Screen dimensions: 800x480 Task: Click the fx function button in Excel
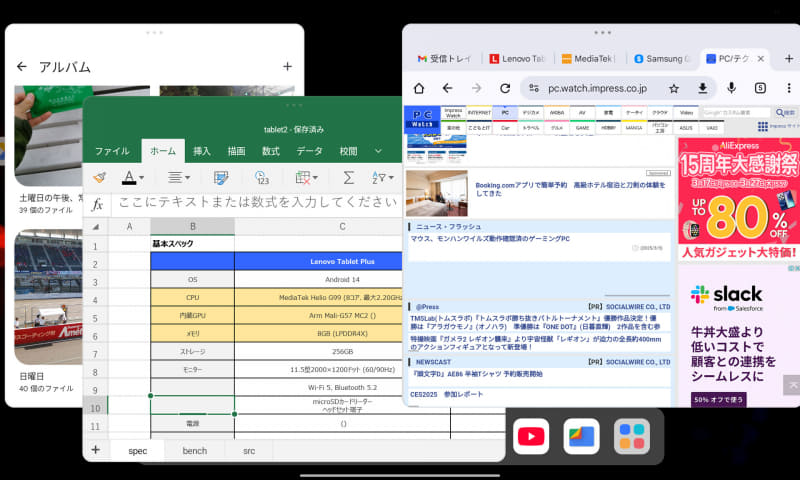97,204
